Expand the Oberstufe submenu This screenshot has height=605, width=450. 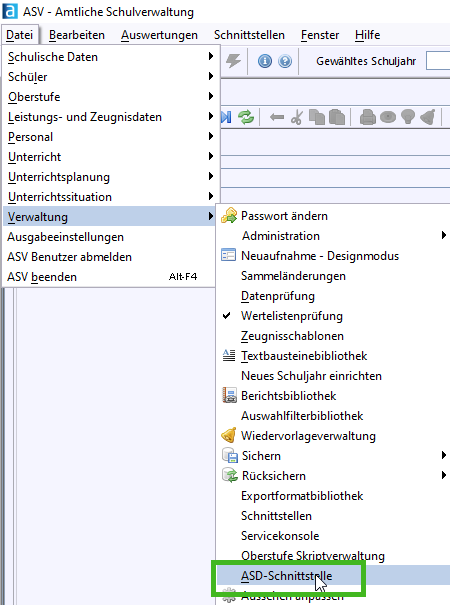click(111, 97)
